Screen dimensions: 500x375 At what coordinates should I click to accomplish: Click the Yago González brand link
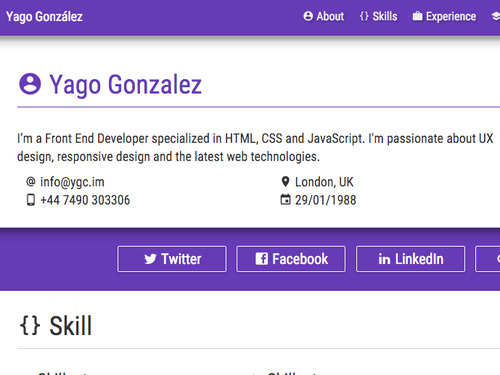point(44,17)
